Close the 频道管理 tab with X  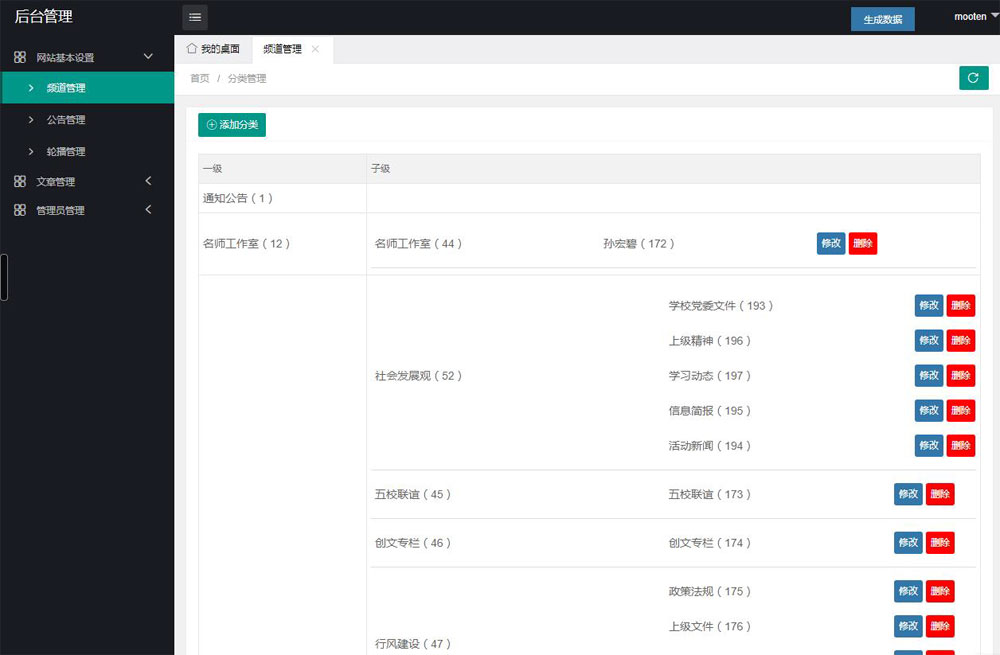tap(316, 49)
